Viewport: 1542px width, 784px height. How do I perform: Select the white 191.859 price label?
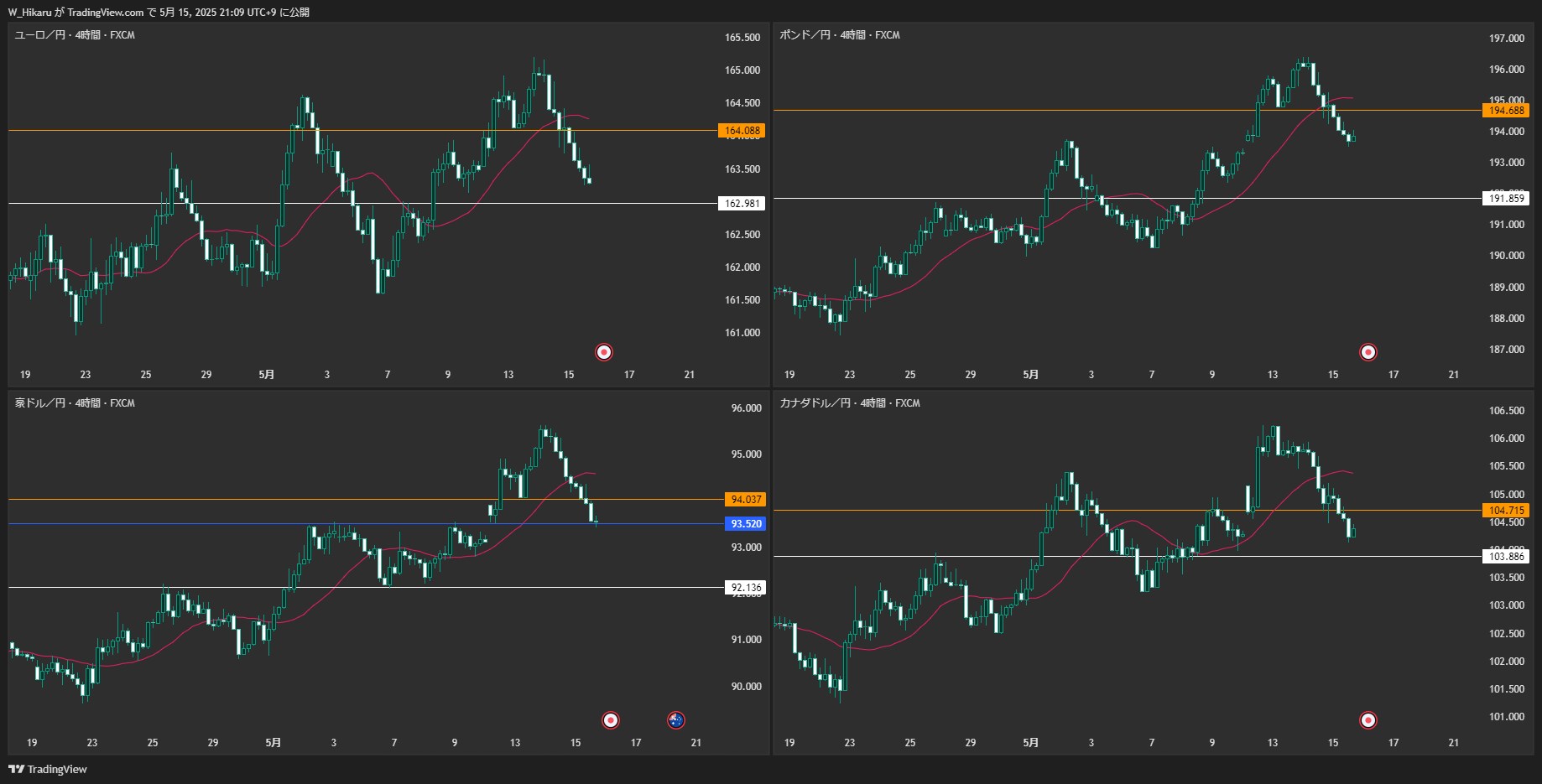tap(1506, 199)
